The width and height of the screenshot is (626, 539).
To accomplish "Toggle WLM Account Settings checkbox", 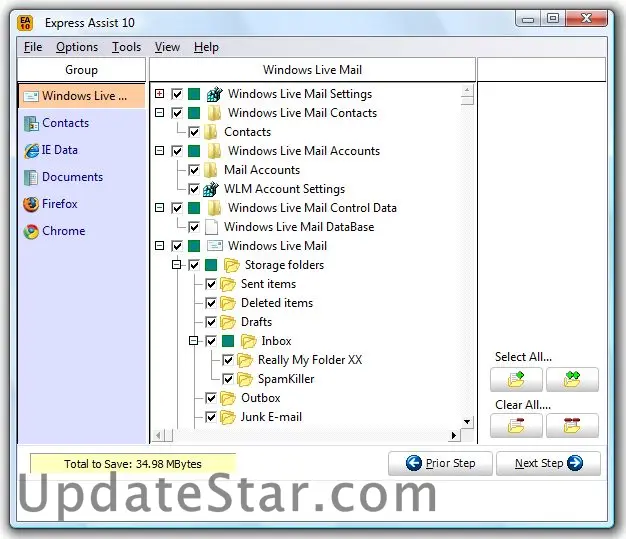I will (x=194, y=189).
